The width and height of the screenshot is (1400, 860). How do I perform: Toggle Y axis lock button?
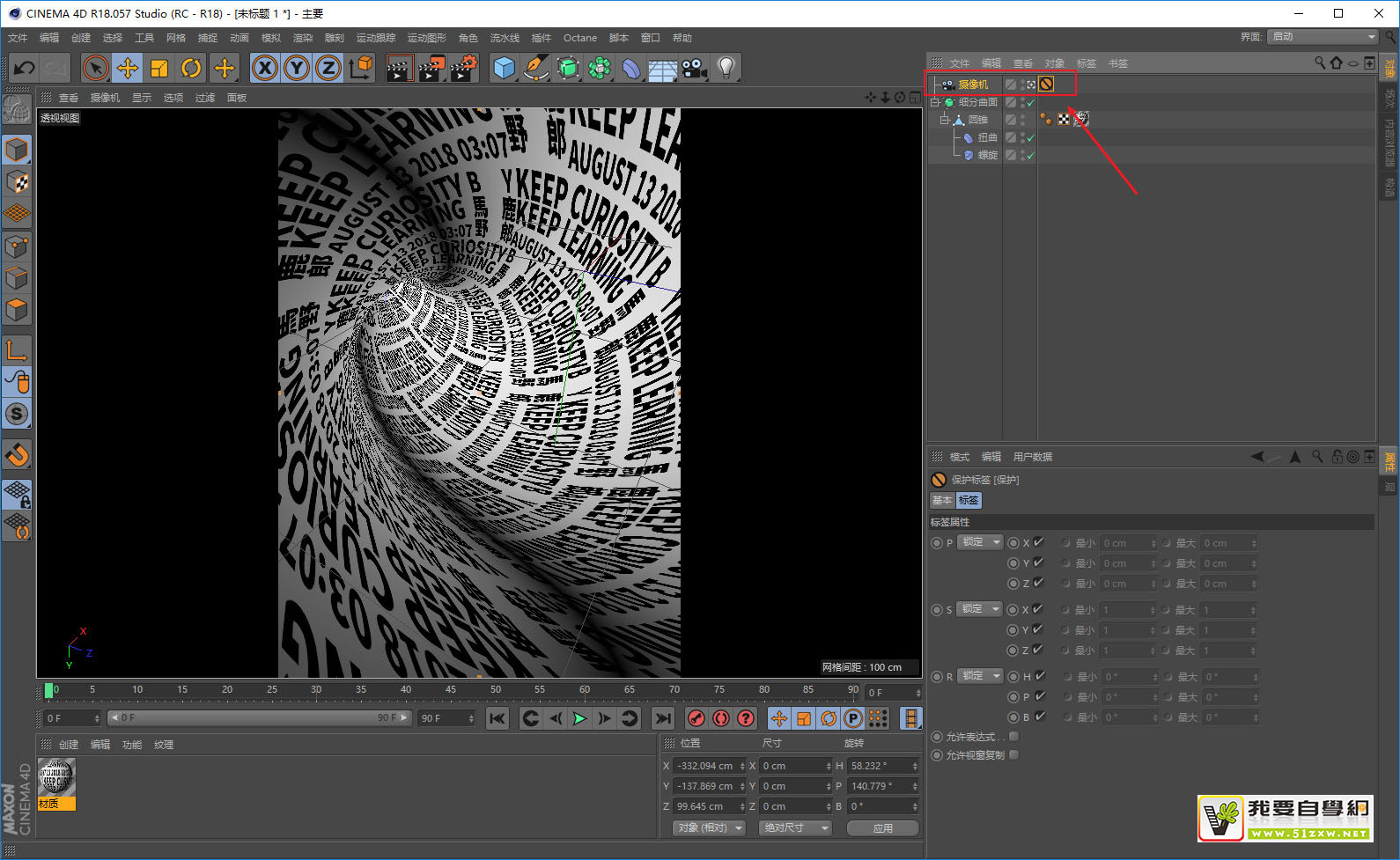pos(297,68)
